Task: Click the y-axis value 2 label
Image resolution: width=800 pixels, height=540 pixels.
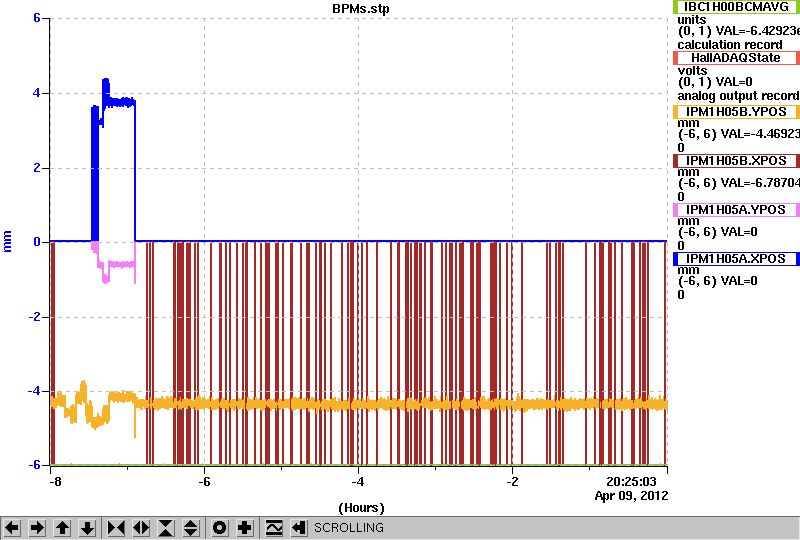Action: (37, 168)
